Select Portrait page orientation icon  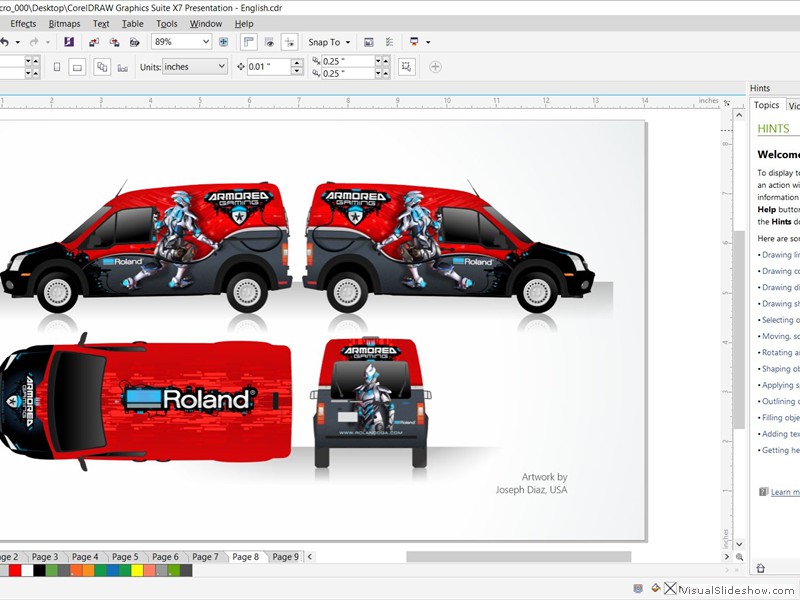pyautogui.click(x=57, y=67)
